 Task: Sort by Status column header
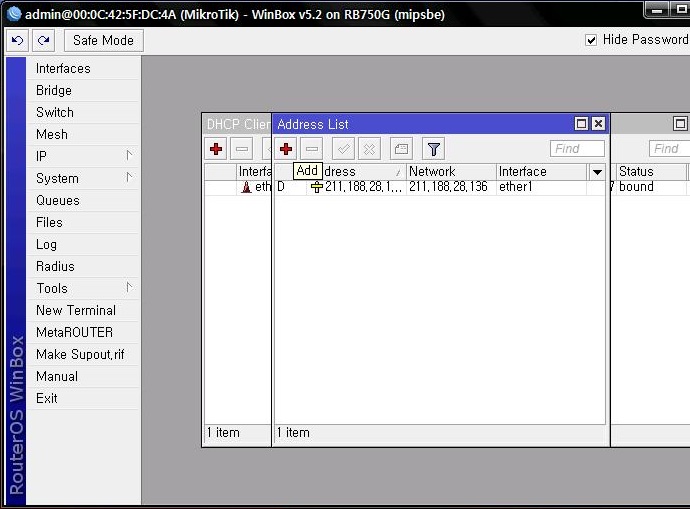[650, 172]
